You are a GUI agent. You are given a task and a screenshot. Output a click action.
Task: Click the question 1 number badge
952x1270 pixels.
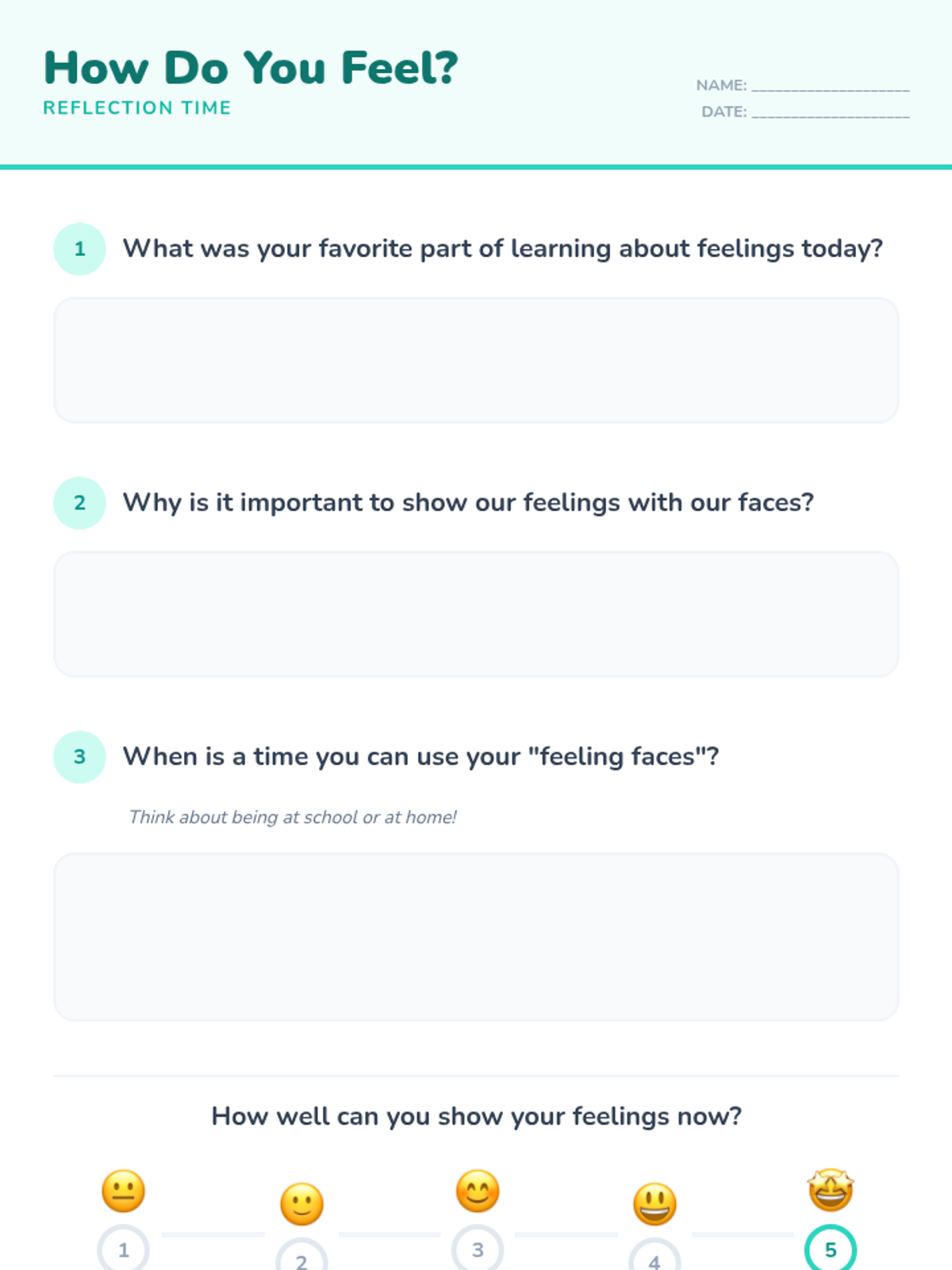tap(79, 249)
